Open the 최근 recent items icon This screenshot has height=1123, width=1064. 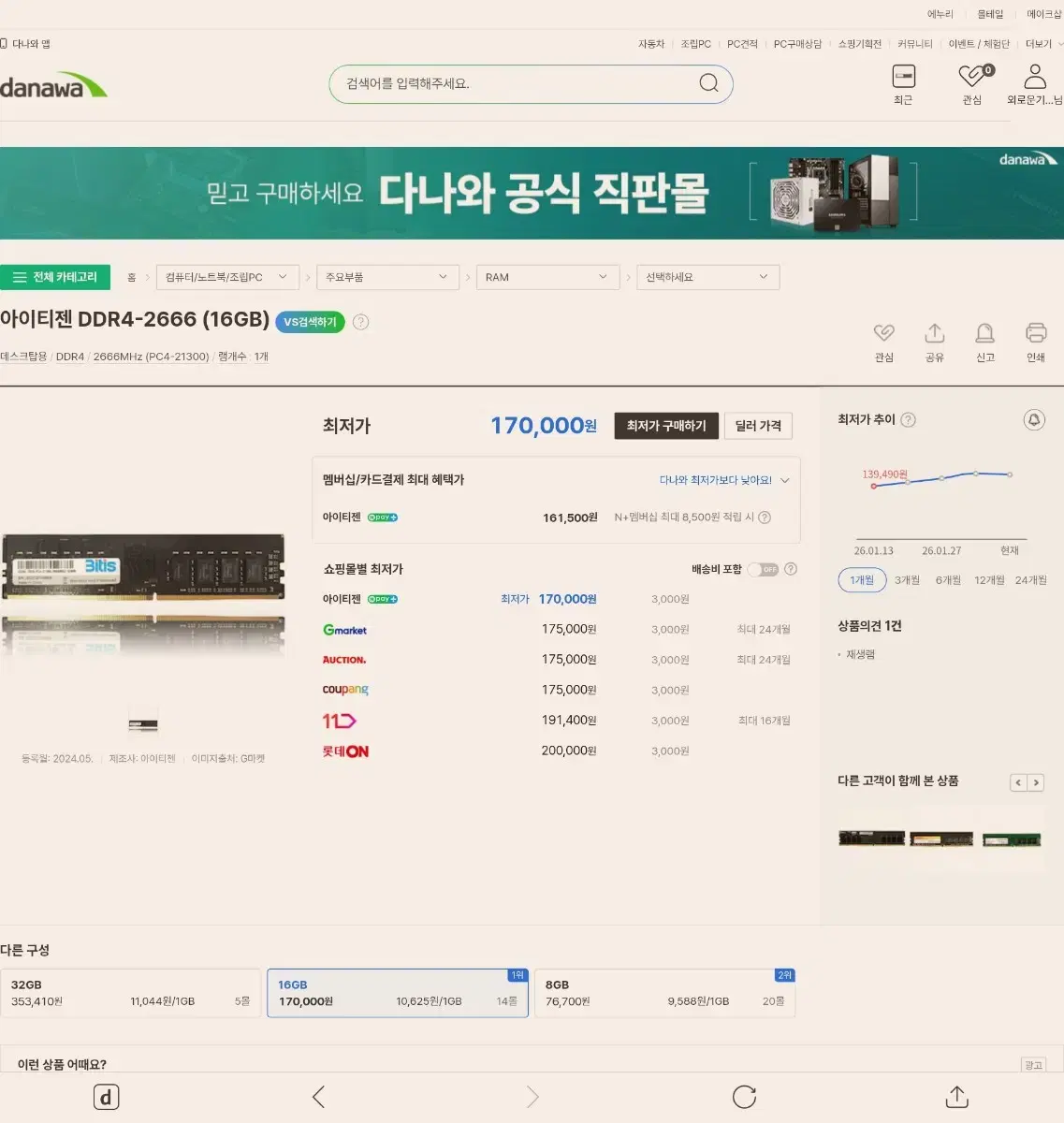(903, 76)
